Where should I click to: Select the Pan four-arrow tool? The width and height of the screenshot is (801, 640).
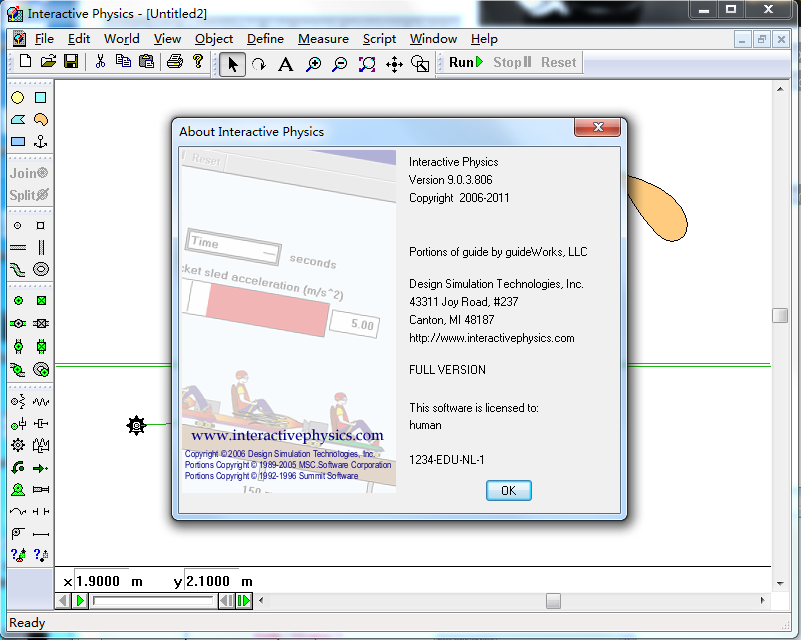click(394, 64)
